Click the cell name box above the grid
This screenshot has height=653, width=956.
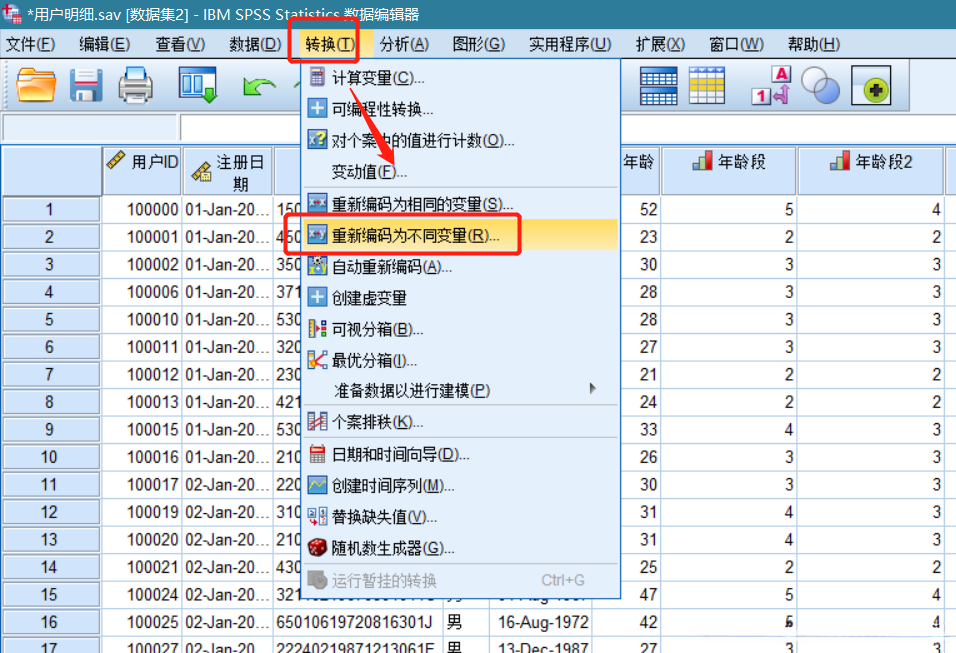click(x=90, y=127)
